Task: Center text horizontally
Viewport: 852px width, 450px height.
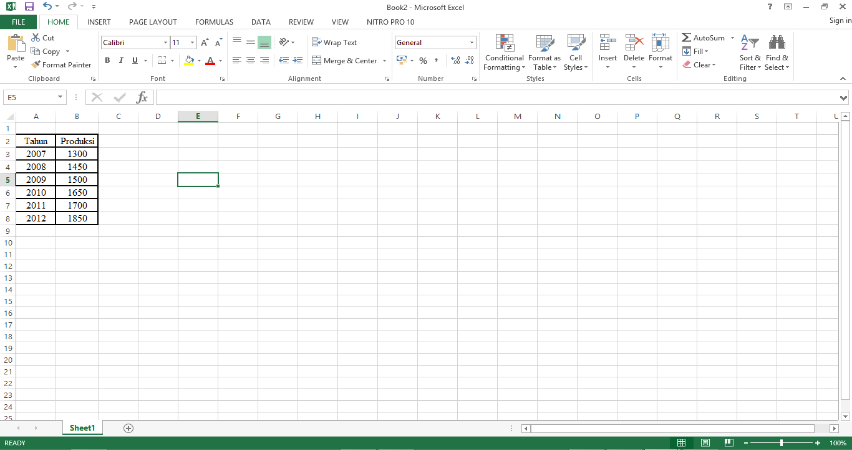Action: coord(250,60)
